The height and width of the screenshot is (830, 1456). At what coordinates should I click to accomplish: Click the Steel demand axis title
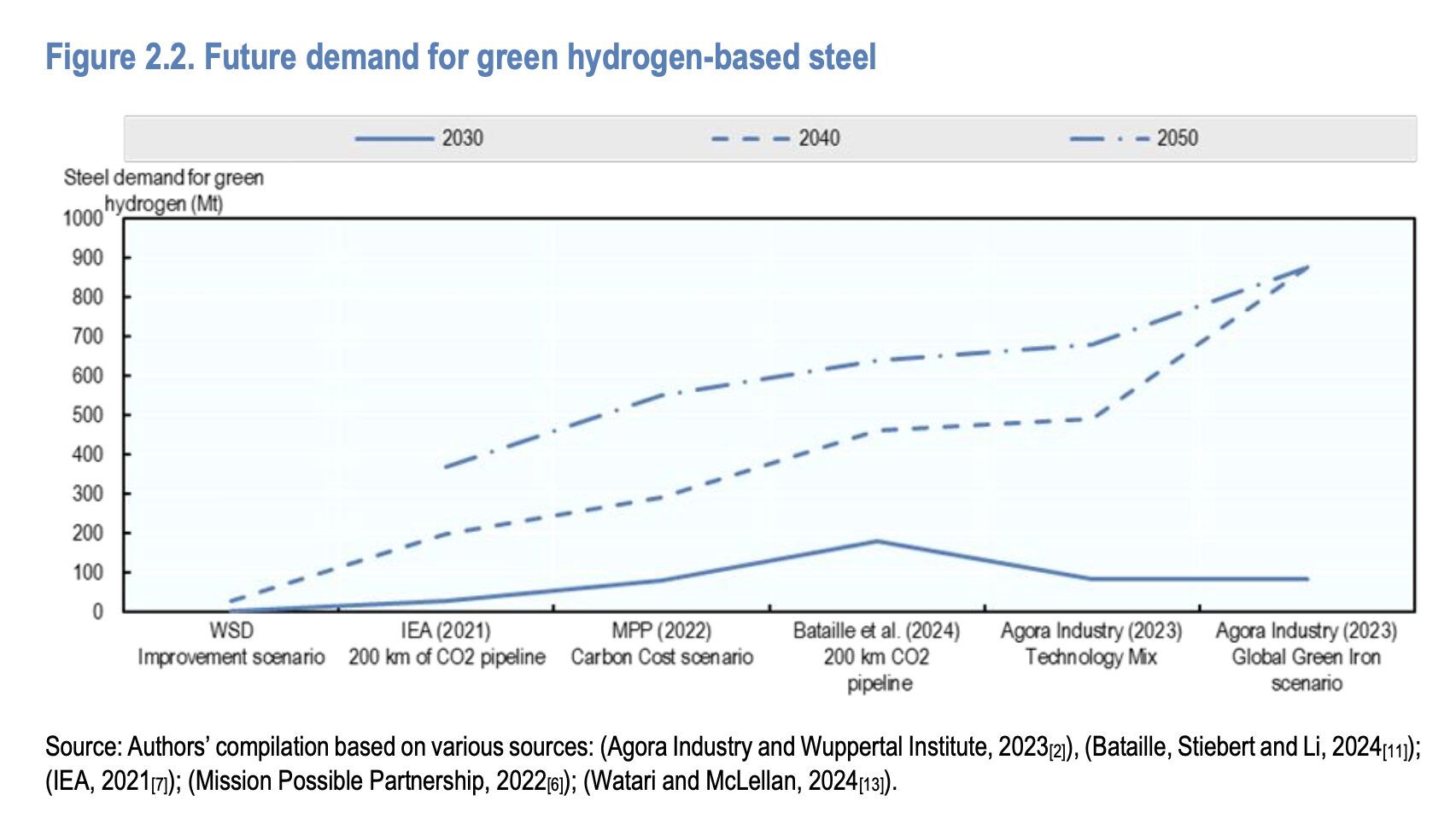click(x=164, y=190)
